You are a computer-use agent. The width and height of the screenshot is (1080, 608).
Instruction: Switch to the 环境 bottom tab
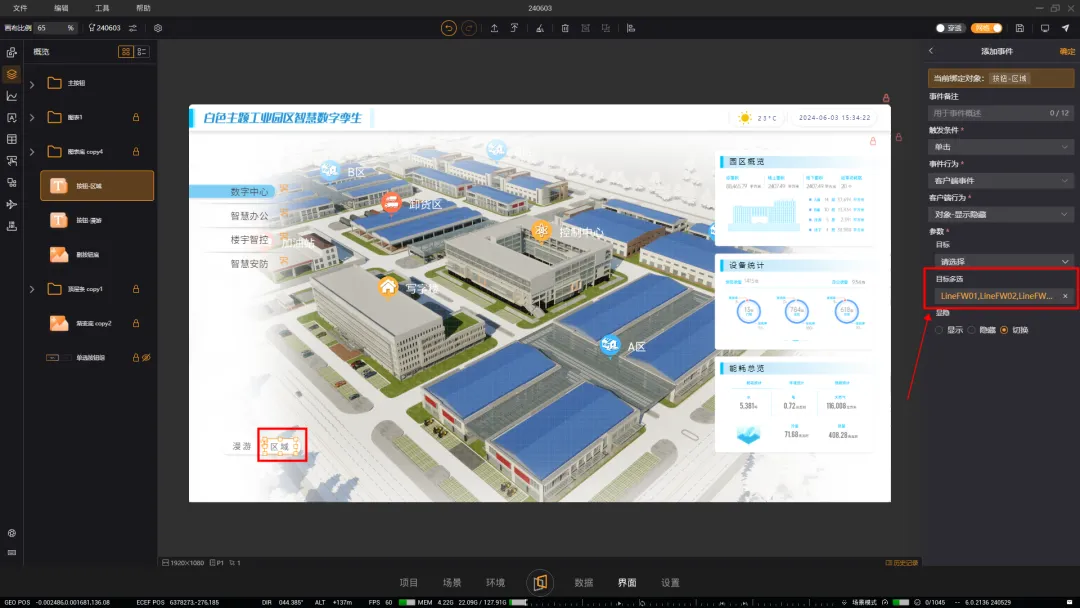[x=495, y=583]
